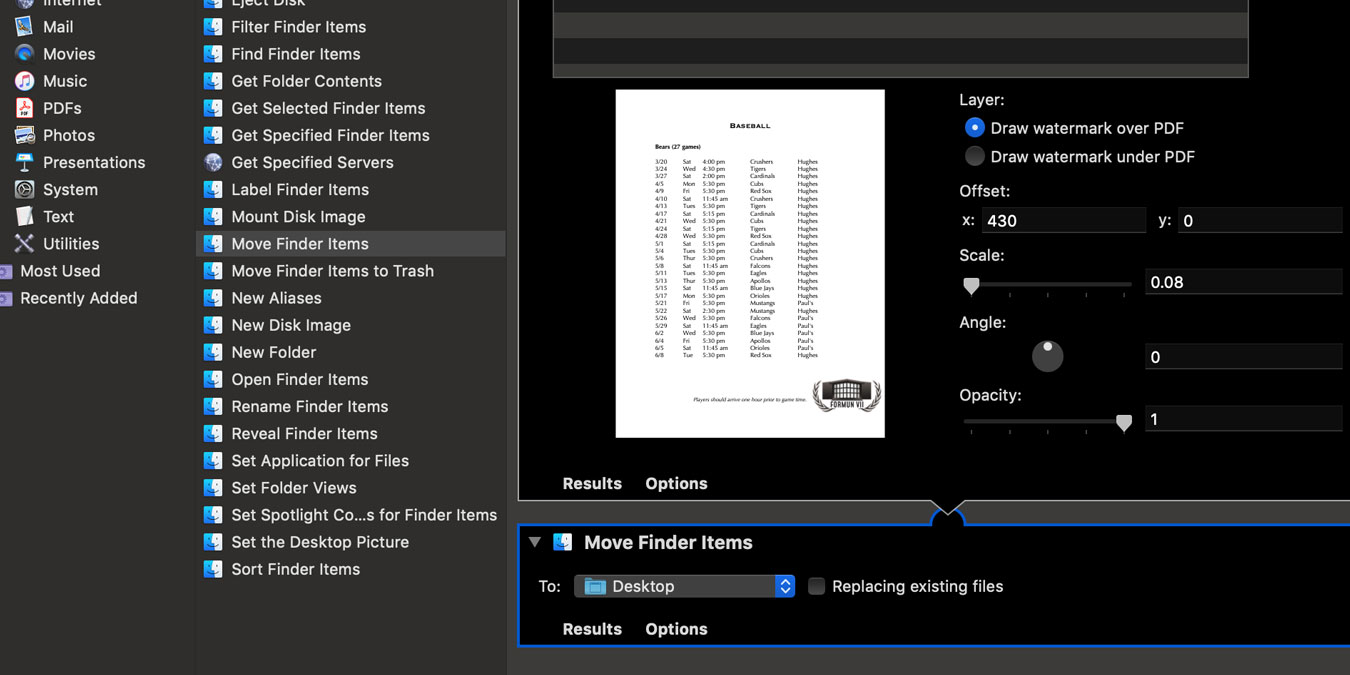
Task: Select Draw watermark over PDF
Action: pos(974,127)
